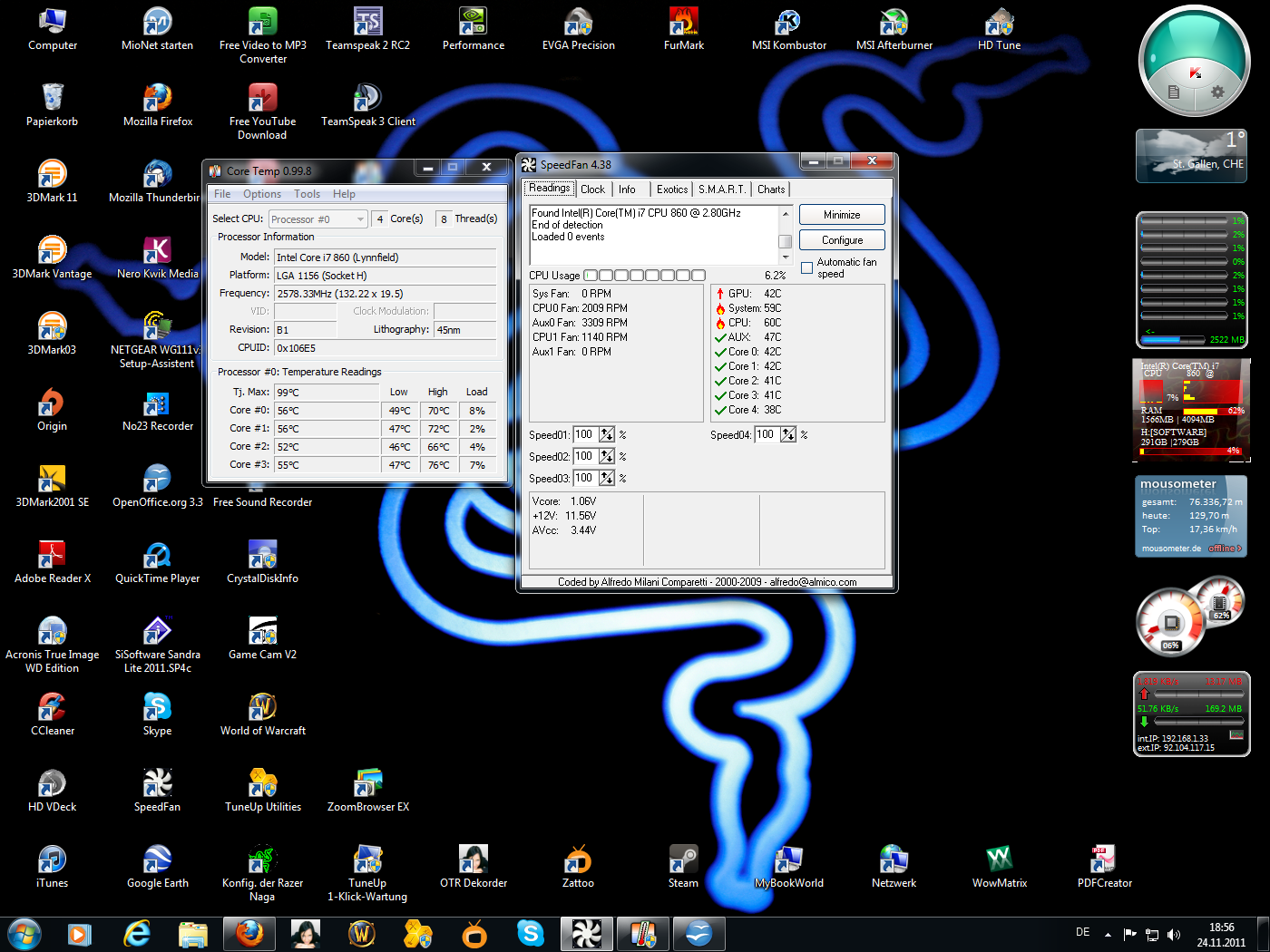Click the Speed02 spinner arrows
The image size is (1270, 952).
(607, 456)
